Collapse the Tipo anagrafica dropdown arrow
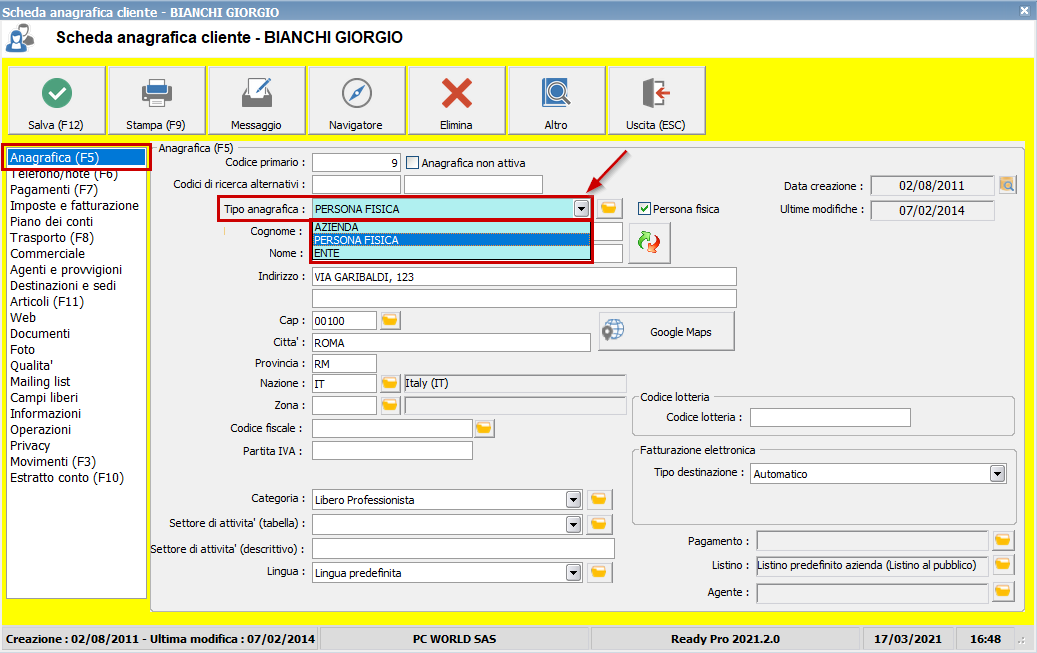The height and width of the screenshot is (653, 1037). [x=581, y=209]
